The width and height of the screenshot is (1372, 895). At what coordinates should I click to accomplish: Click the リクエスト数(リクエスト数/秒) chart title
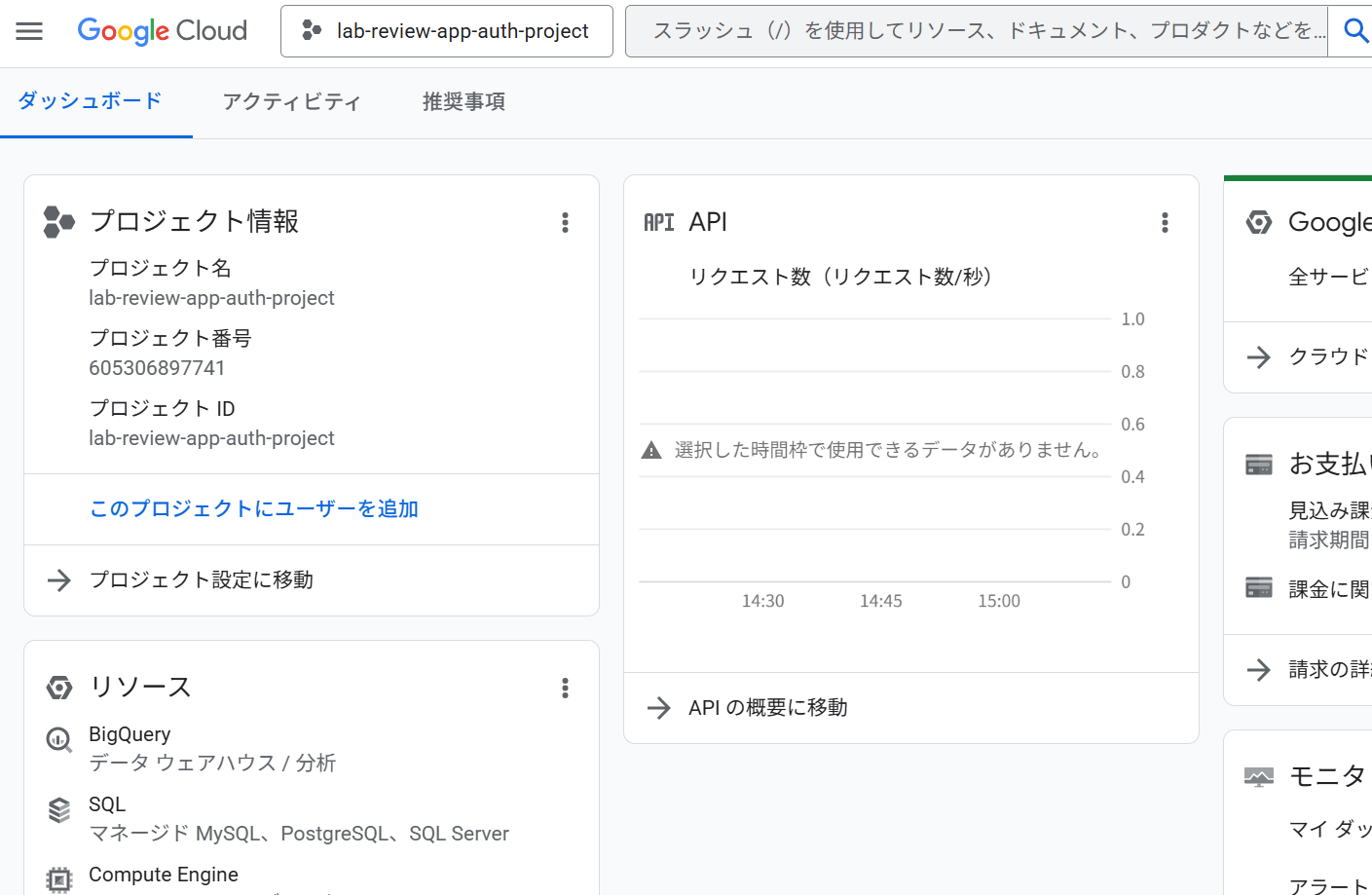tap(841, 277)
